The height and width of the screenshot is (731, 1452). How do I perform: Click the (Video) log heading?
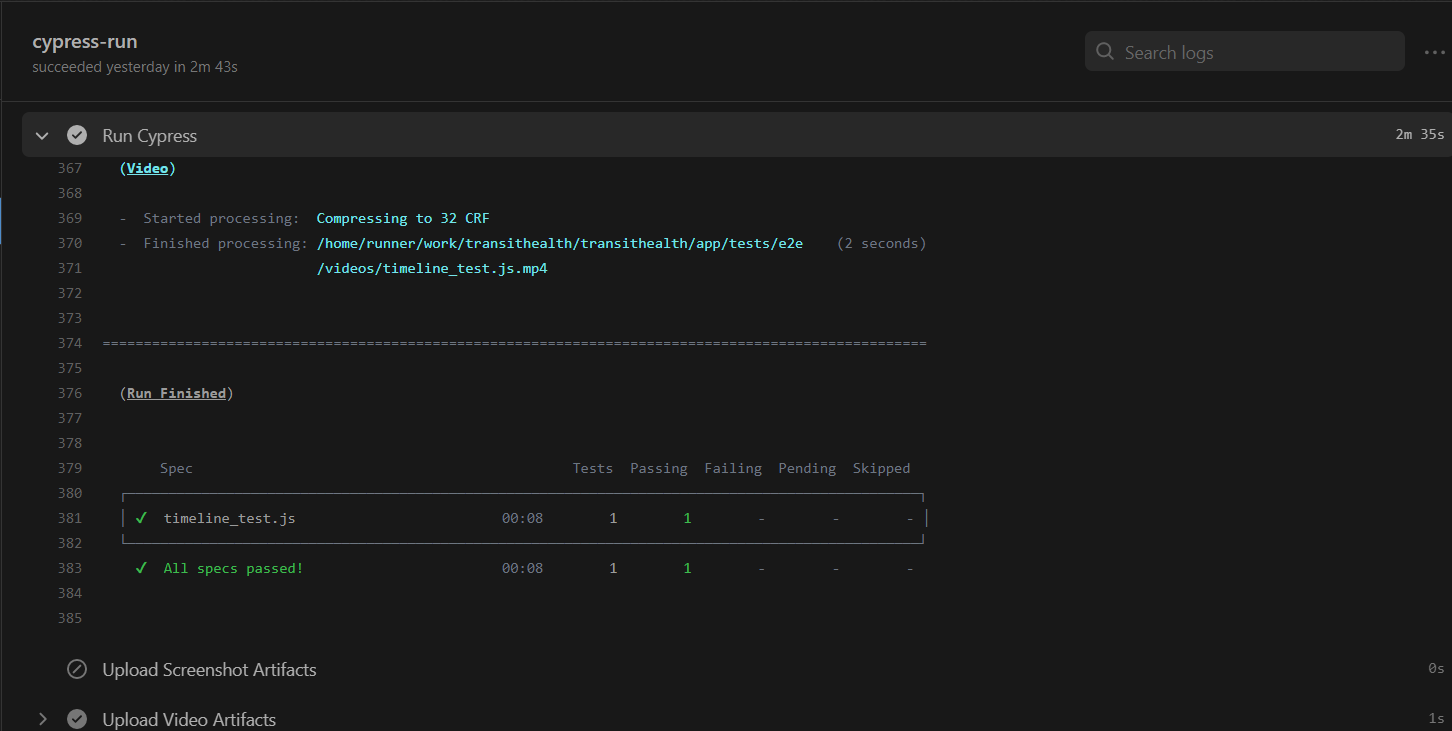click(147, 168)
